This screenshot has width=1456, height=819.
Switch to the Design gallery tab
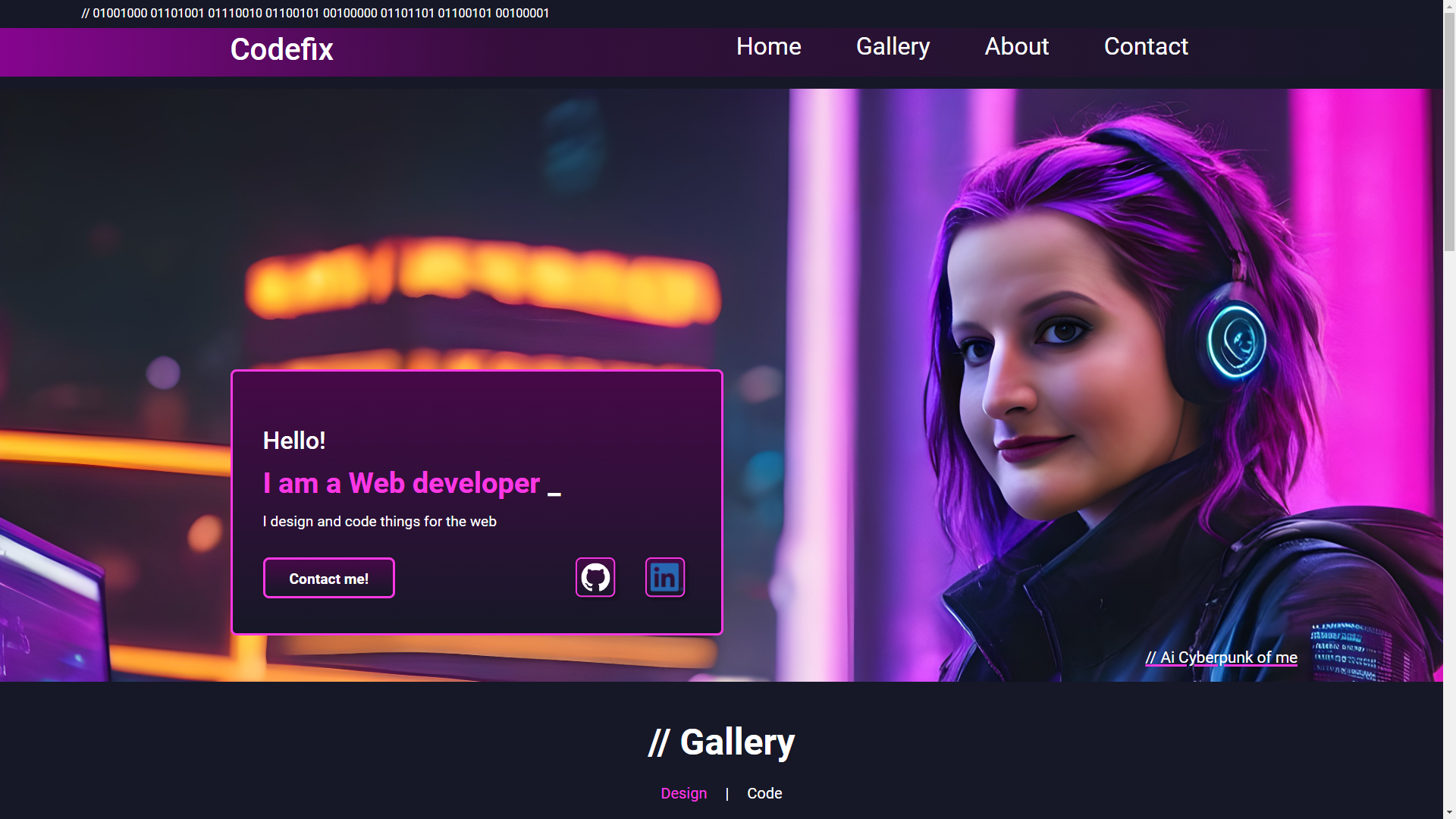(x=683, y=793)
